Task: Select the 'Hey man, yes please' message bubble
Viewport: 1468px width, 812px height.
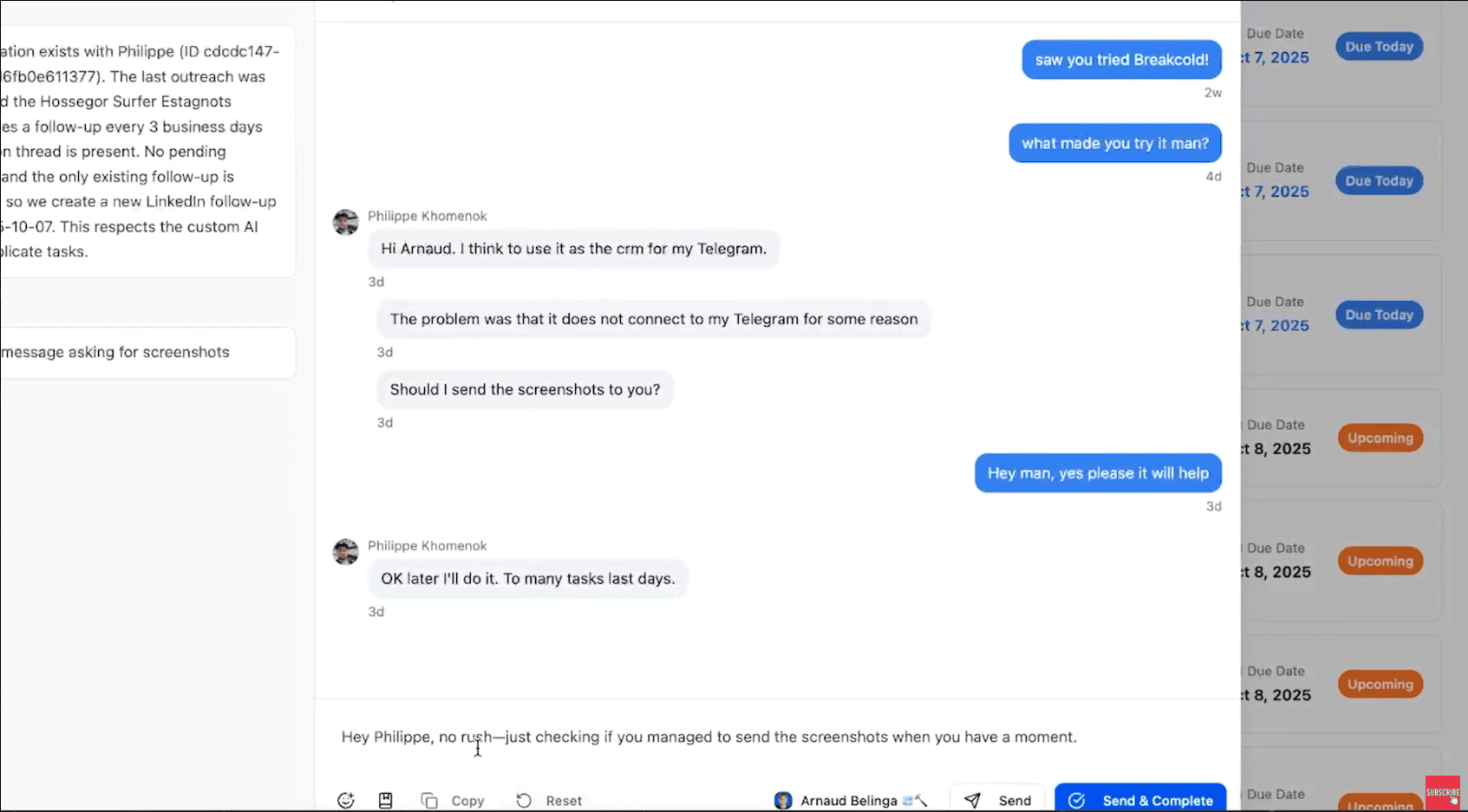Action: [x=1098, y=473]
